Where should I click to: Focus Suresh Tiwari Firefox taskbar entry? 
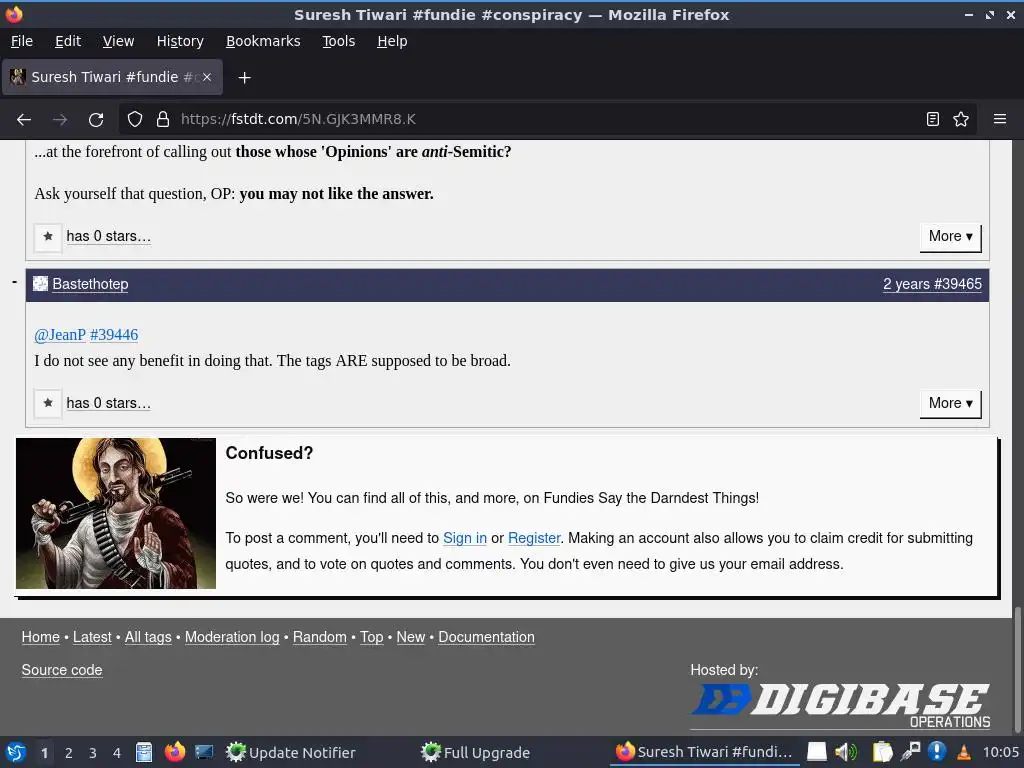pos(704,752)
